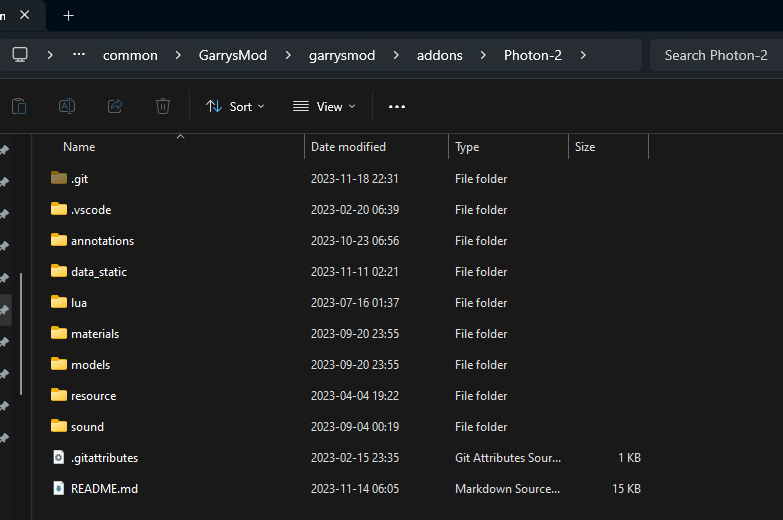Open a new tab with the plus button

69,16
